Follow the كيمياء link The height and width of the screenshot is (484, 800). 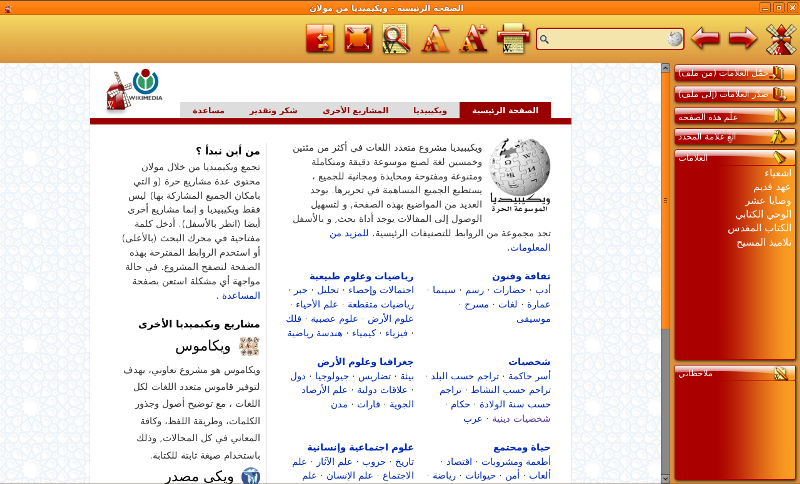[364, 333]
